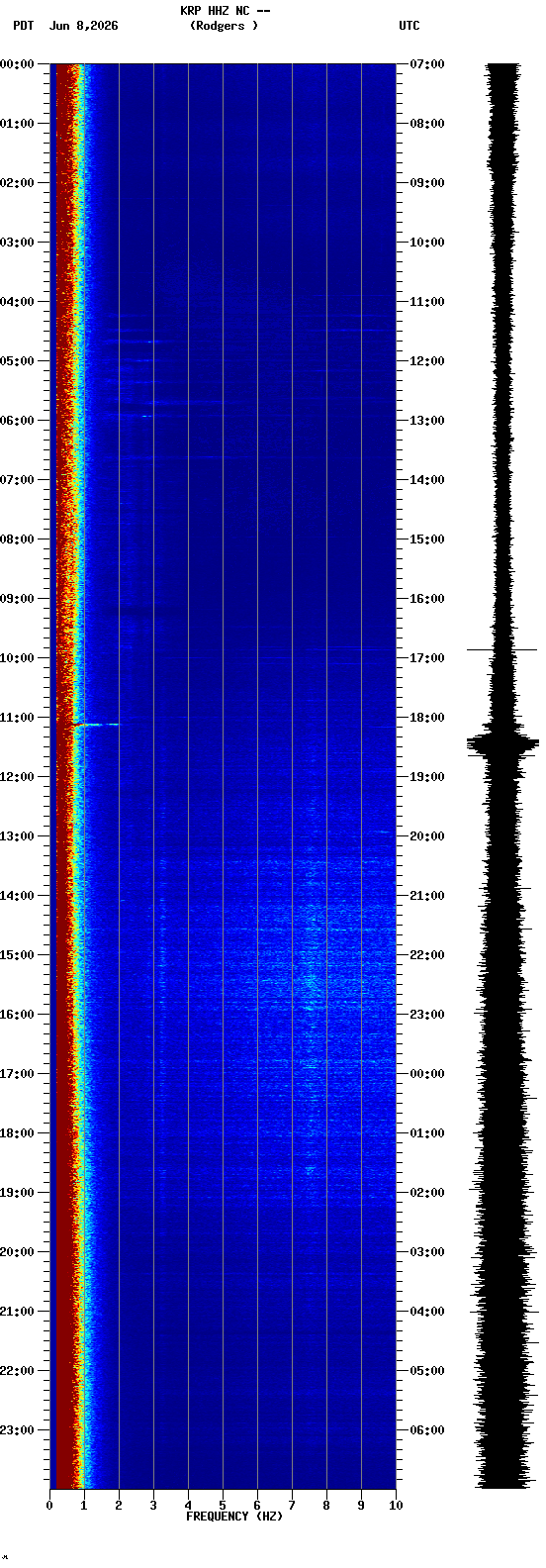Pick the UTC 06:00 label on right axis
This screenshot has width=546, height=1568.
coord(426,1430)
